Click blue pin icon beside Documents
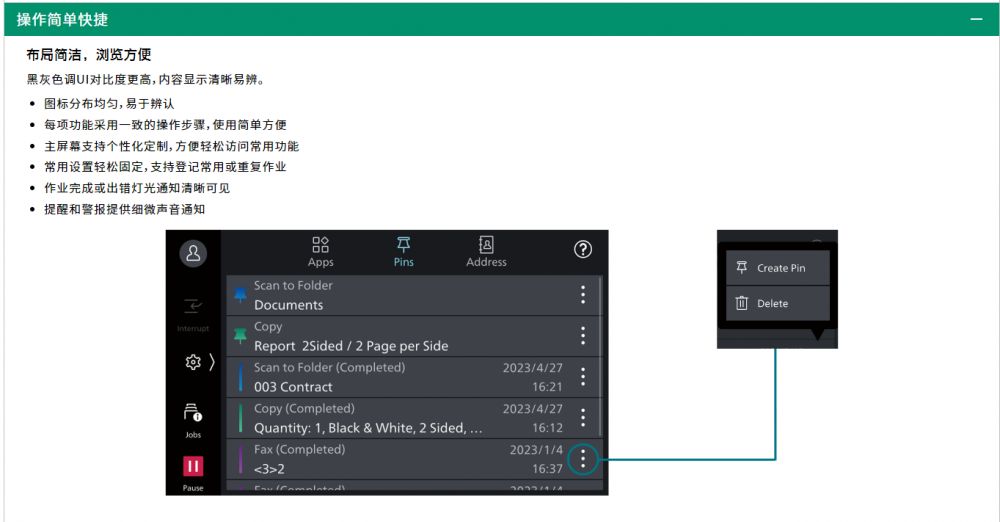 pos(240,295)
